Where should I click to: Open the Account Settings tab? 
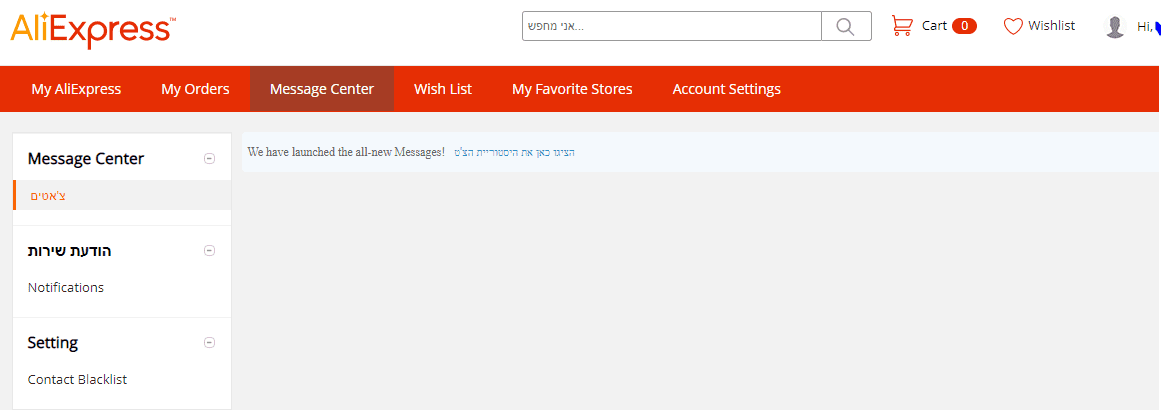(x=727, y=89)
